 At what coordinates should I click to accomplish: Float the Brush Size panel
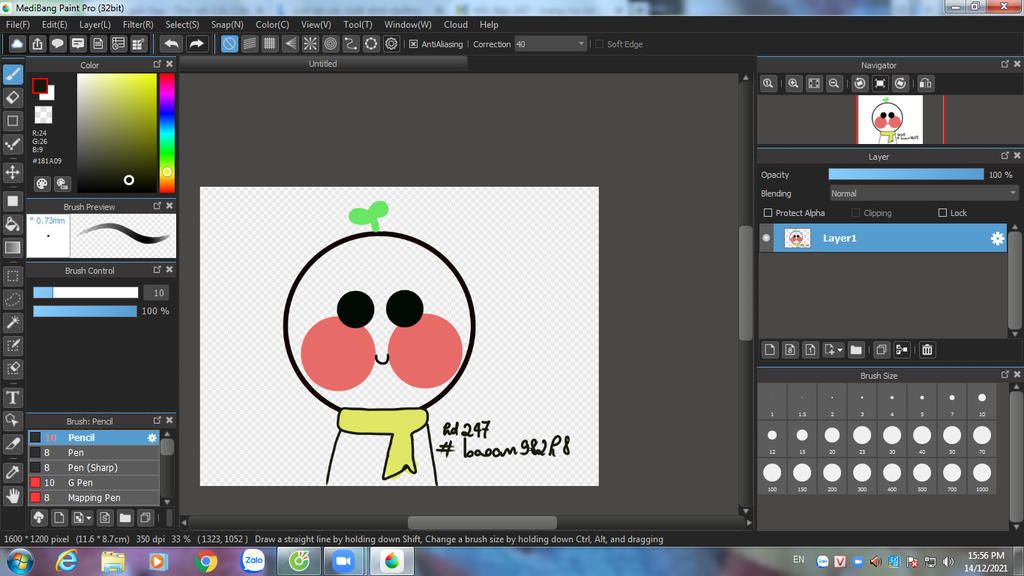(x=1005, y=374)
